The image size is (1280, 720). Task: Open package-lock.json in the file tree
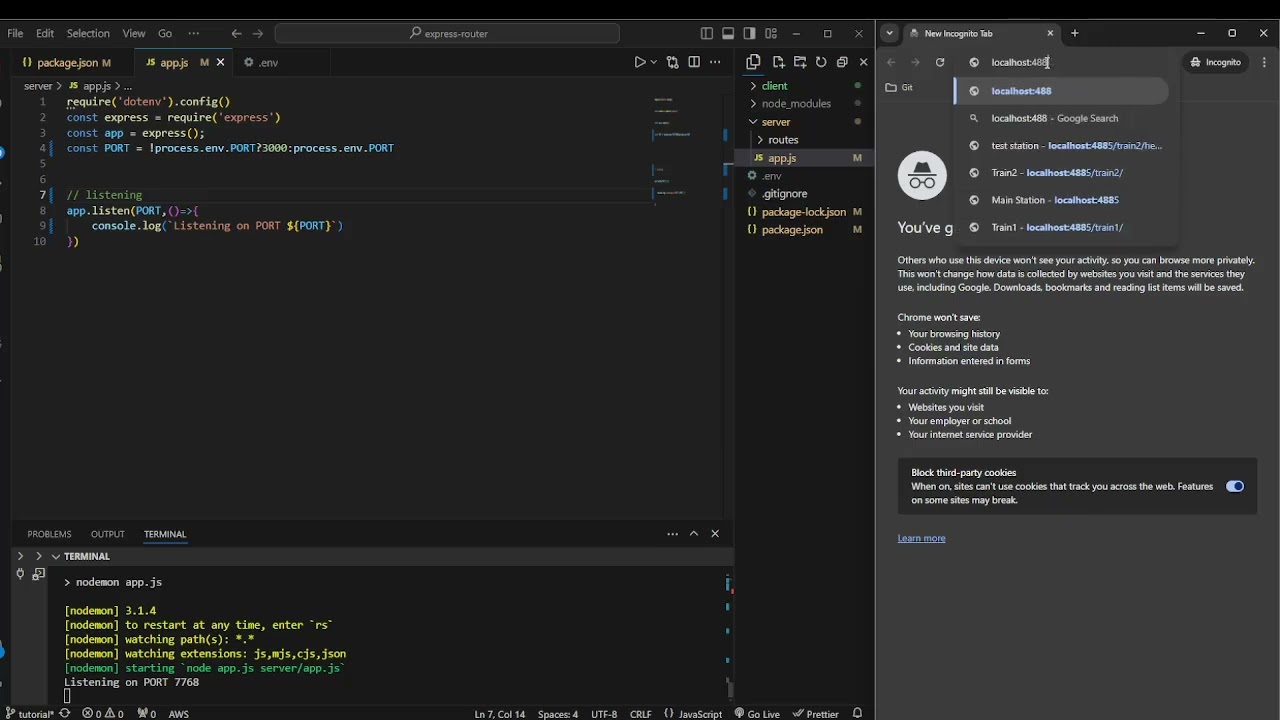(803, 212)
